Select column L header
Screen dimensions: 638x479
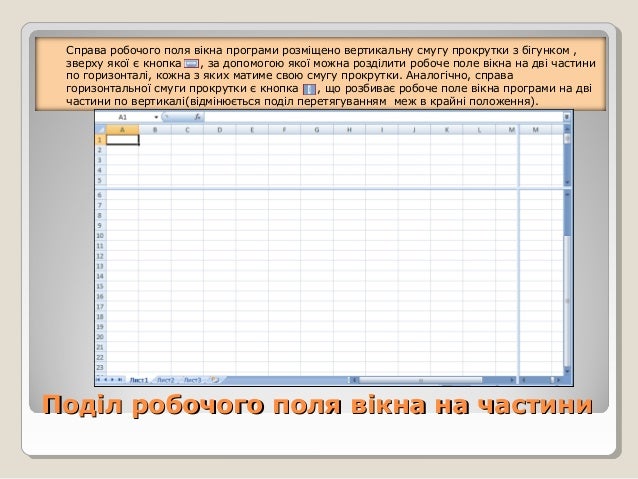479,130
